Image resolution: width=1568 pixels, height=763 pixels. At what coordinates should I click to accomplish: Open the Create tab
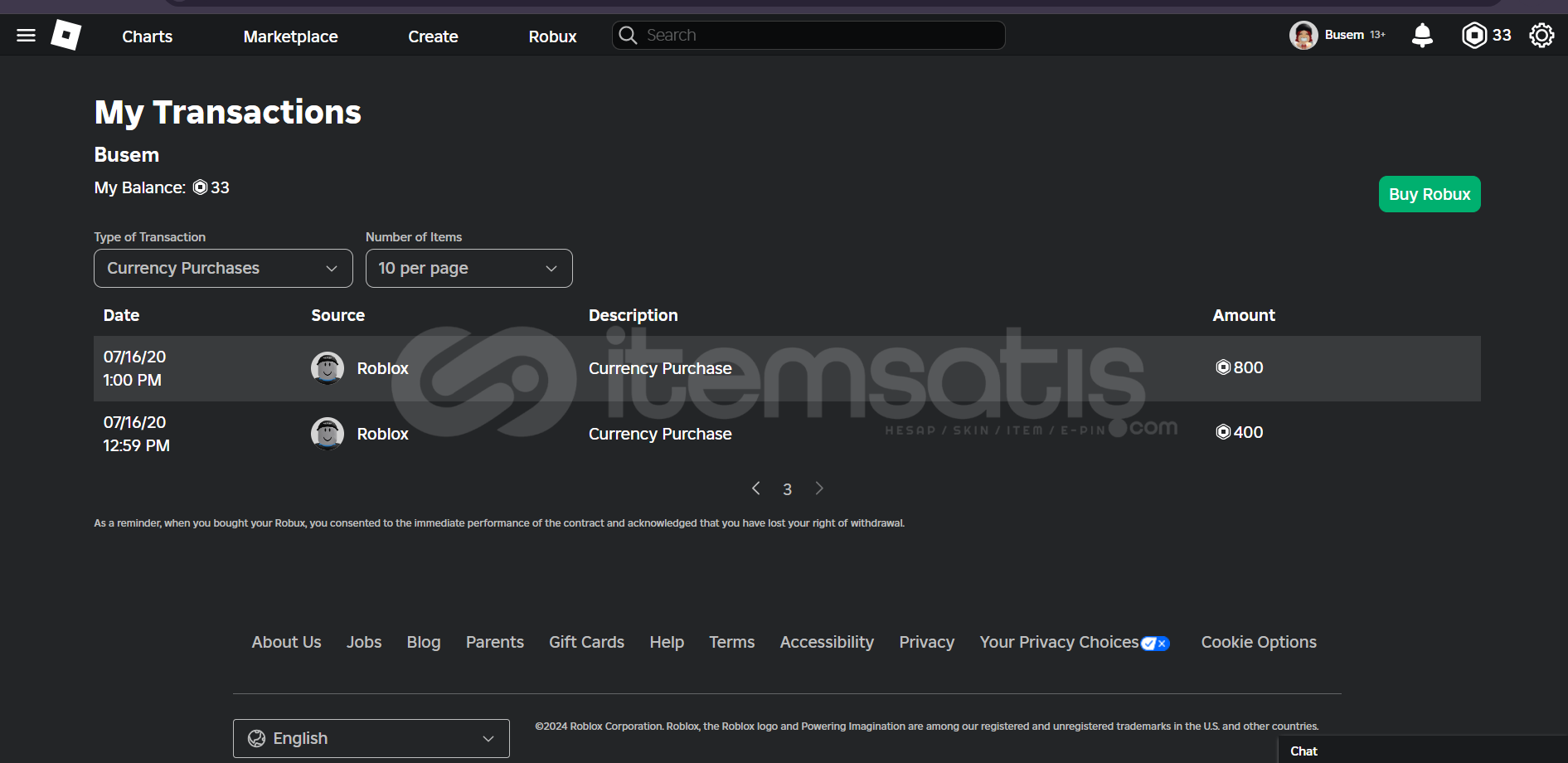pyautogui.click(x=433, y=36)
